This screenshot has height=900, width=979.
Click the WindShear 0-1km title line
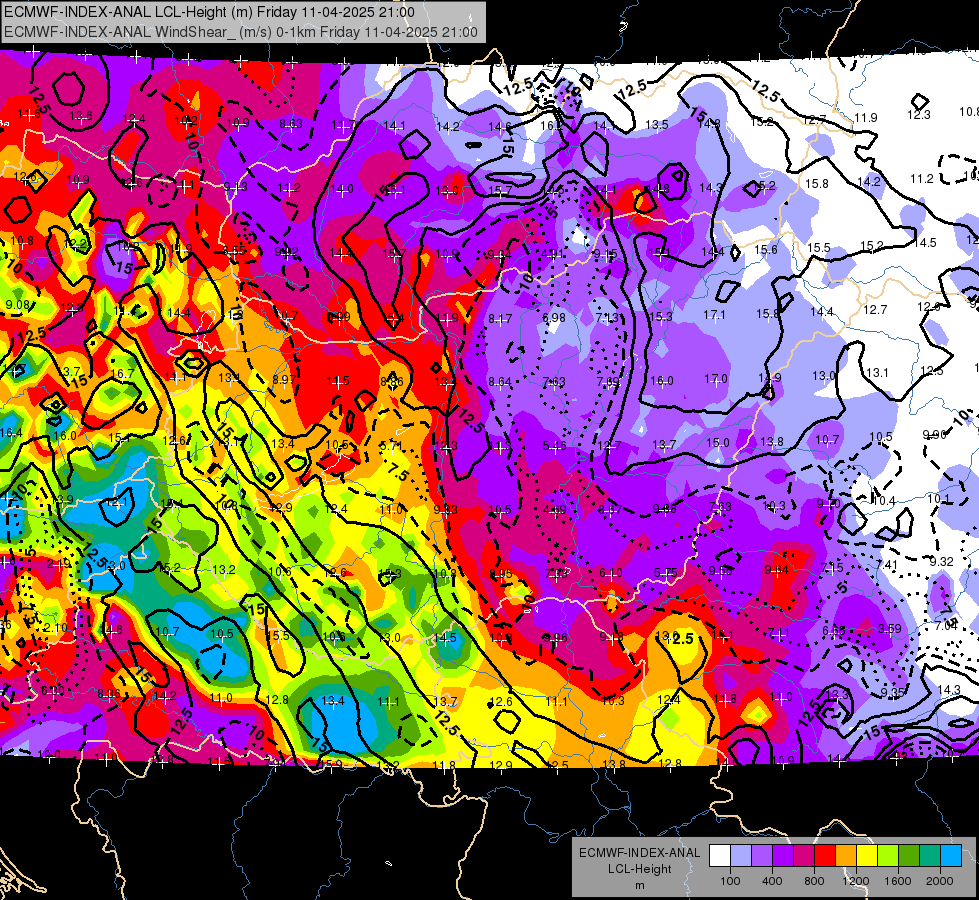click(x=241, y=32)
